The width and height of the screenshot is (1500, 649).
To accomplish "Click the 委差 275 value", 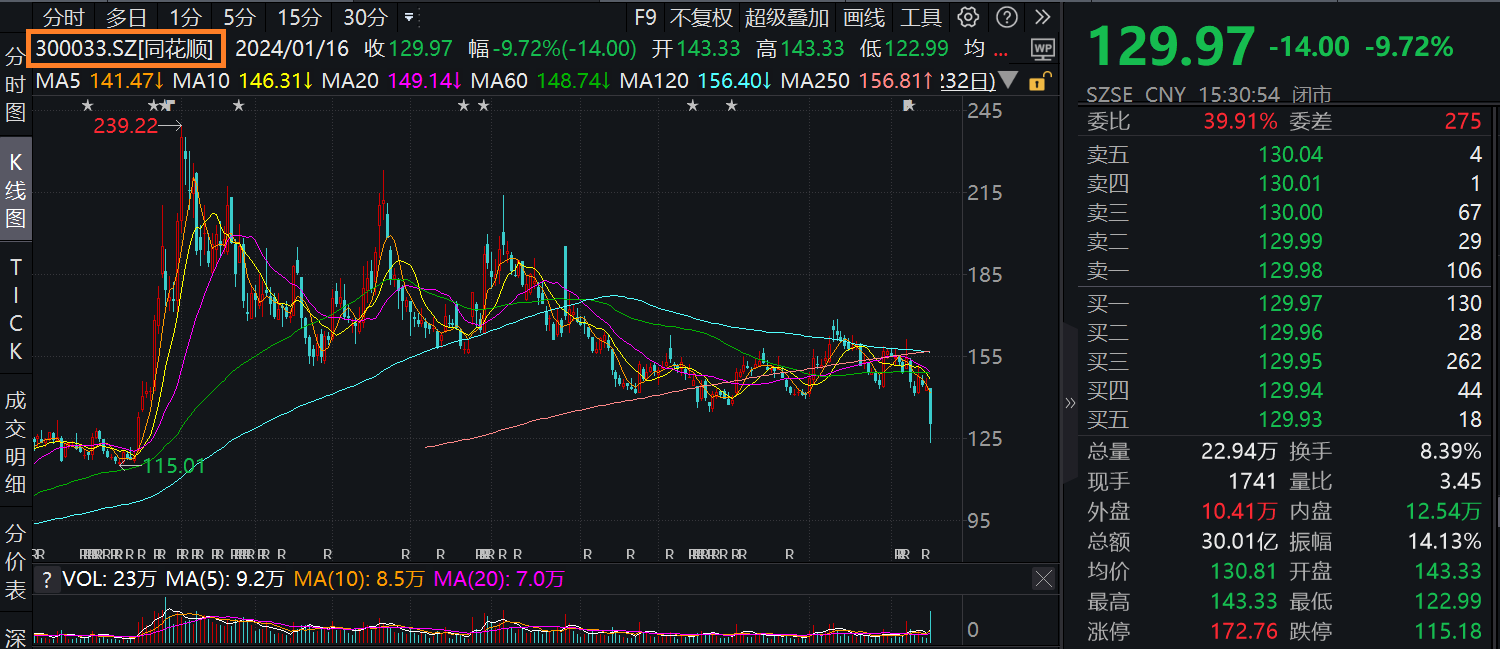I will 1463,122.
